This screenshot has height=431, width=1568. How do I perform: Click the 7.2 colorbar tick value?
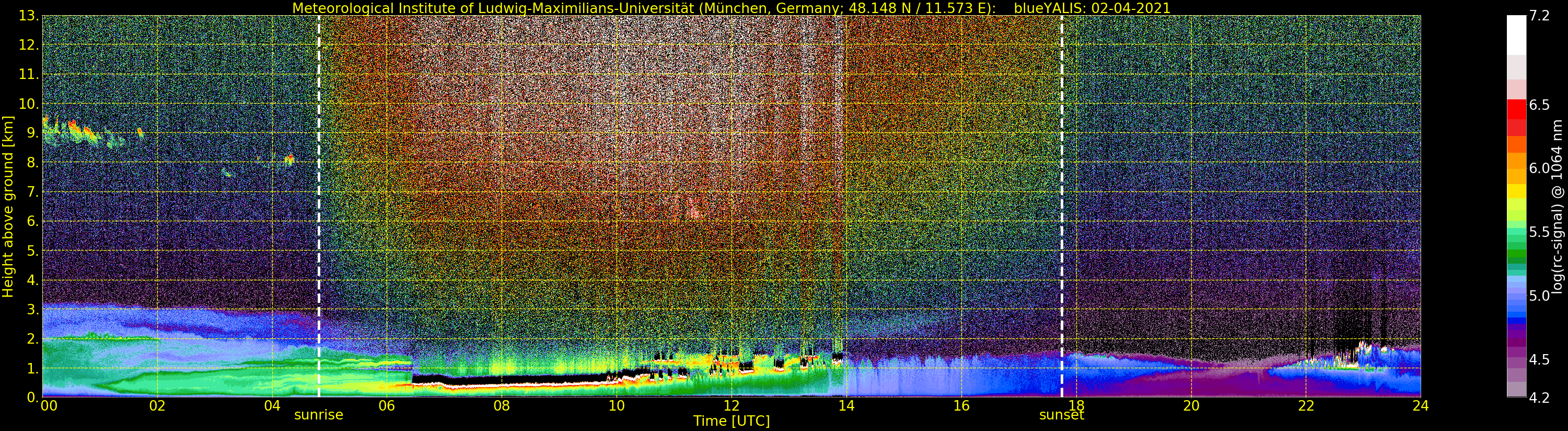[x=1539, y=16]
